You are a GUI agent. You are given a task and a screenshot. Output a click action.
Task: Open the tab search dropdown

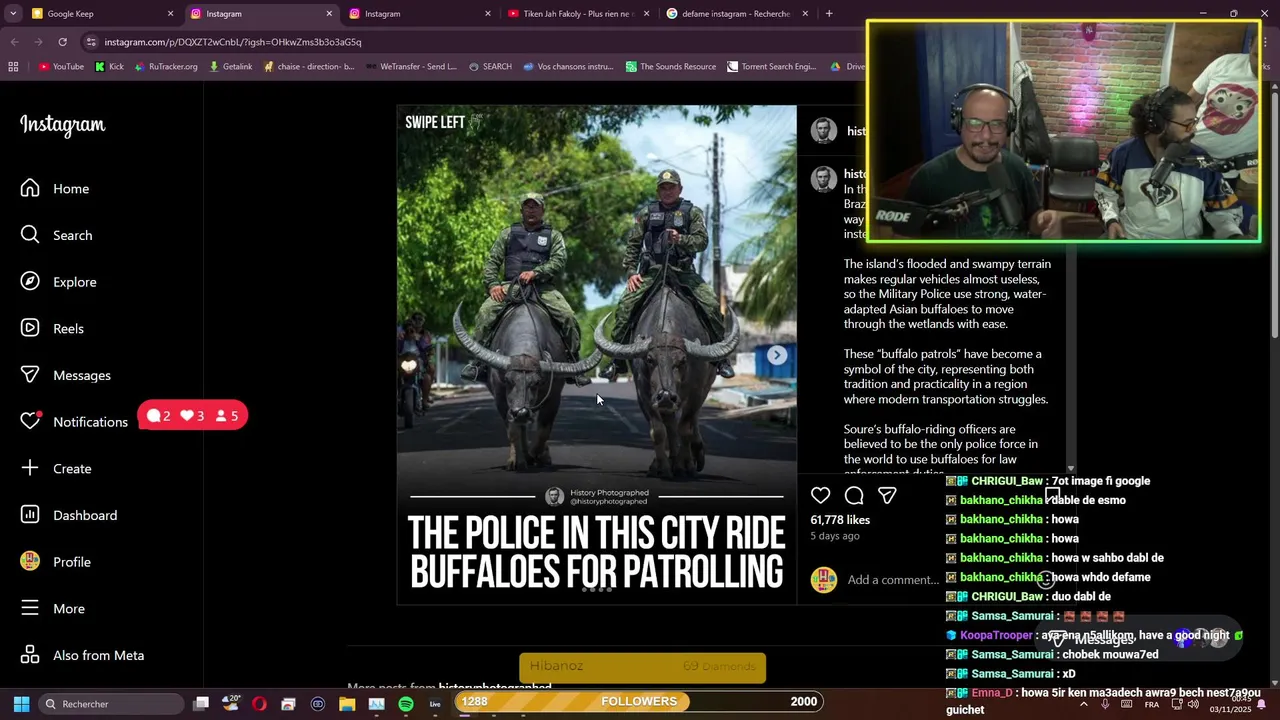click(13, 14)
